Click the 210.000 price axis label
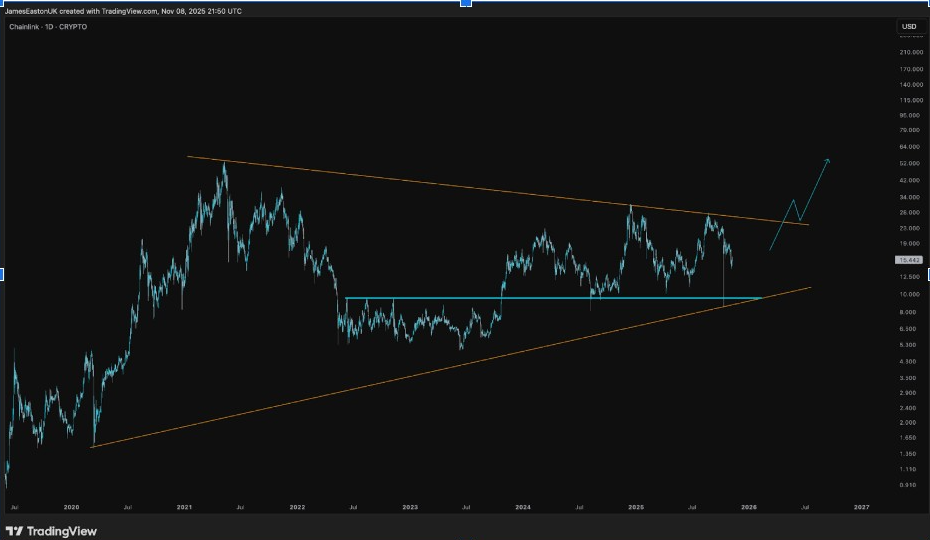The image size is (930, 540). 911,52
